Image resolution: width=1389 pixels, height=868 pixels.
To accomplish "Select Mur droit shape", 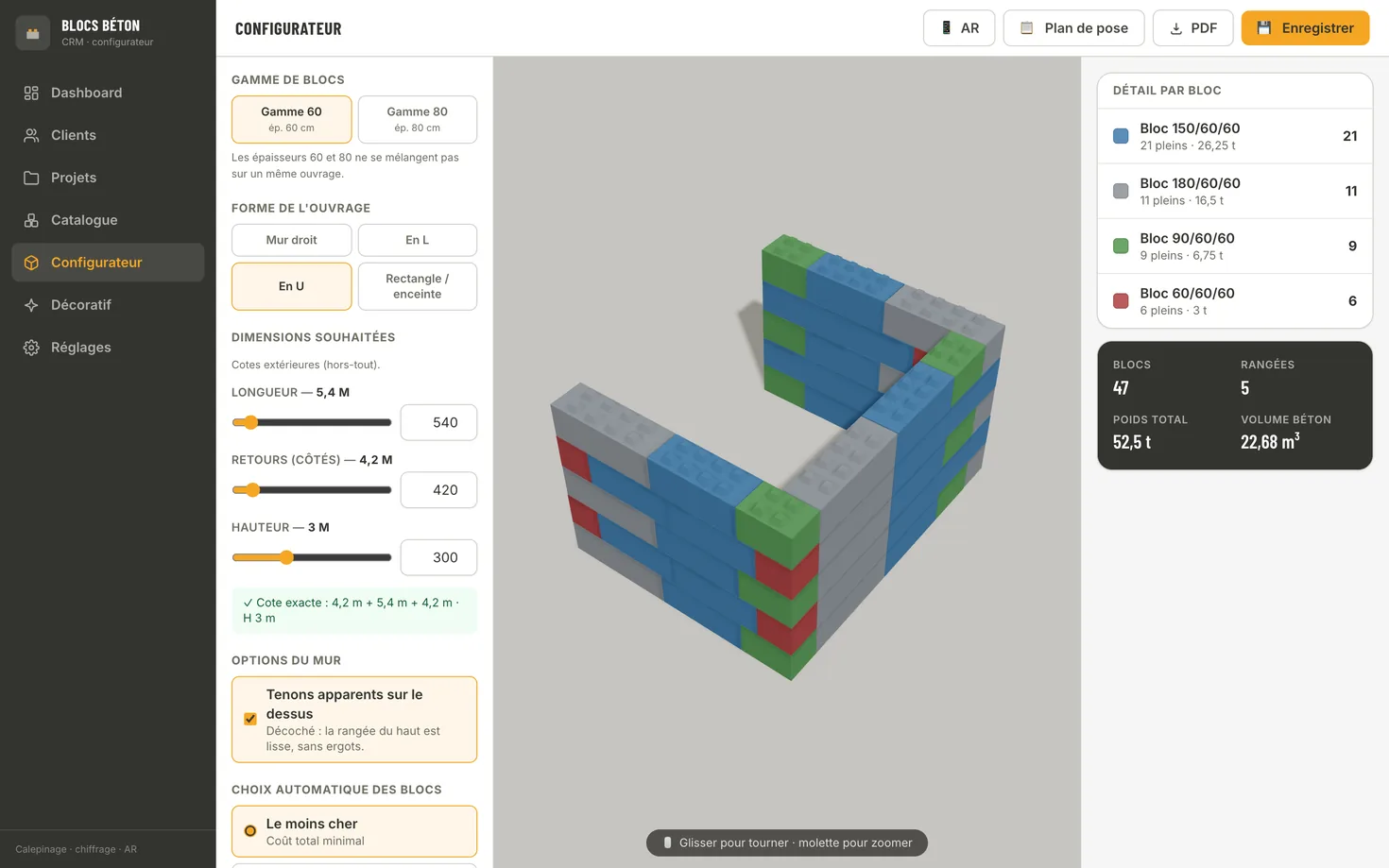I will pyautogui.click(x=291, y=240).
